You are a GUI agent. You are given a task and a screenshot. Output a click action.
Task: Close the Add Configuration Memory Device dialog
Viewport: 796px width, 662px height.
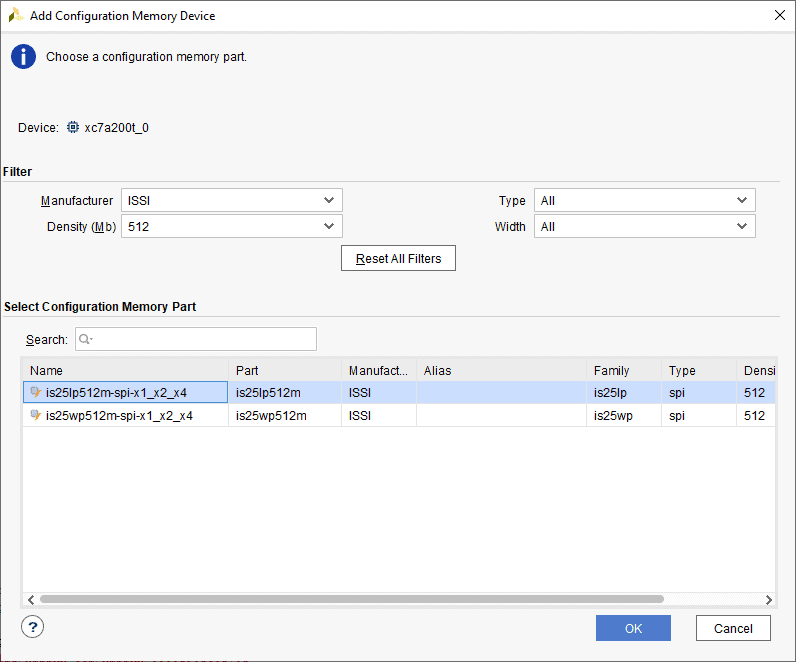point(779,15)
